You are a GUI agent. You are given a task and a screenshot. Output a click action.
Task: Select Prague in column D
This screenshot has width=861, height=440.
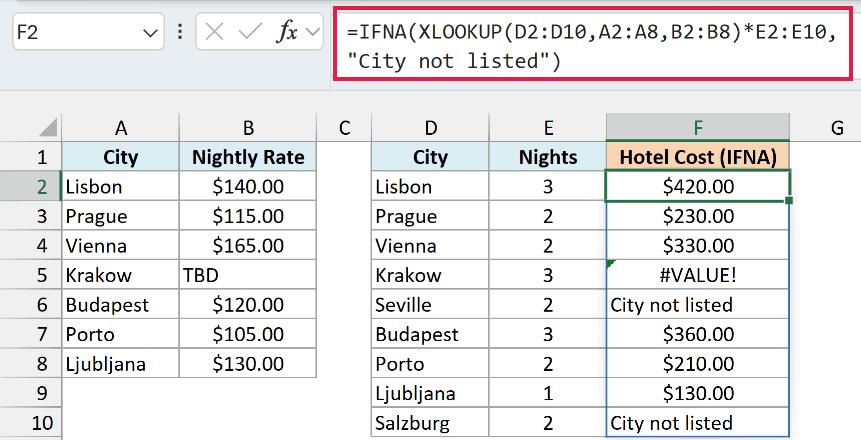pos(430,216)
